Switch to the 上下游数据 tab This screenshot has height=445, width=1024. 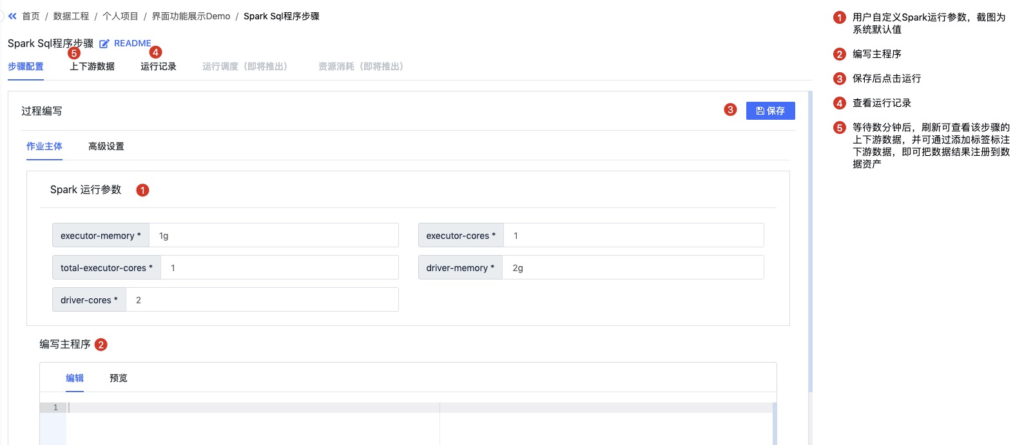tap(92, 67)
